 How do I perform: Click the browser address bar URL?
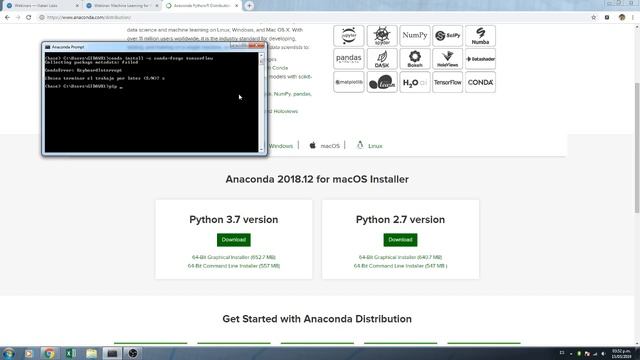[x=89, y=18]
